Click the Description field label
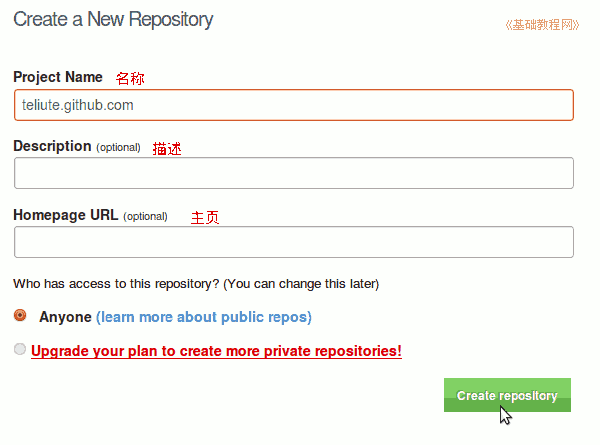The height and width of the screenshot is (445, 600). tap(52, 146)
